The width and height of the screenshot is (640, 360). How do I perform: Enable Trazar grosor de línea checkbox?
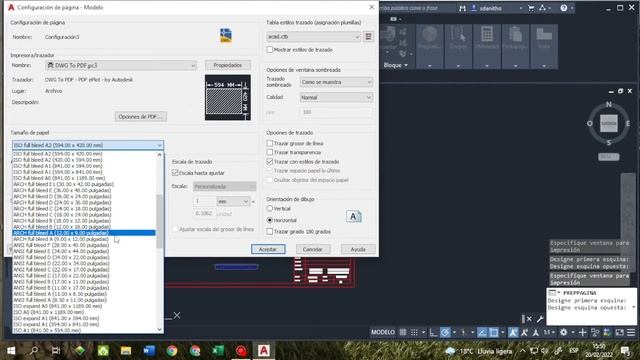[269, 143]
